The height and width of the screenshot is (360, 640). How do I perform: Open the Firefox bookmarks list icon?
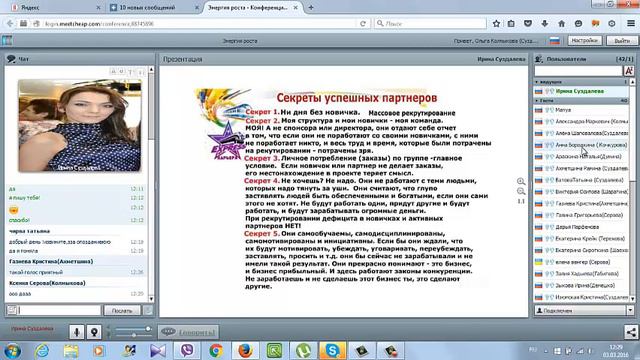[x=511, y=24]
